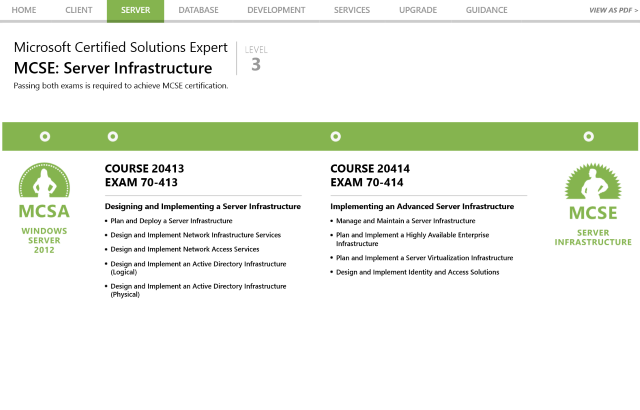Image resolution: width=640 pixels, height=410 pixels.
Task: Go to the DATABASE tab
Action: pyautogui.click(x=198, y=10)
